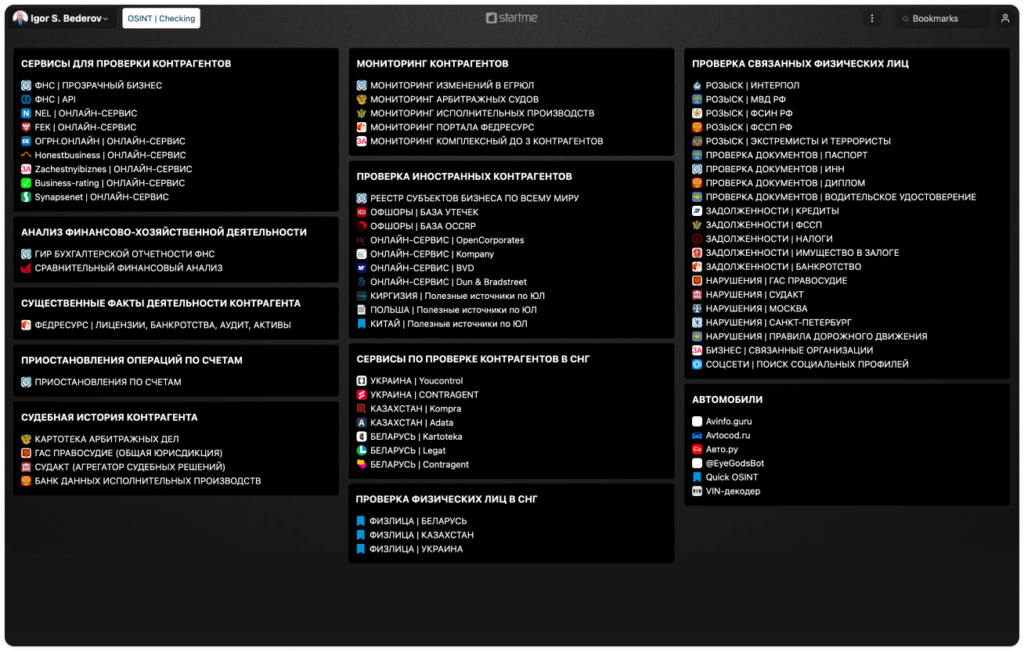The height and width of the screenshot is (651, 1024).
Task: Click the icon beside Avinfo.guru
Action: [697, 422]
